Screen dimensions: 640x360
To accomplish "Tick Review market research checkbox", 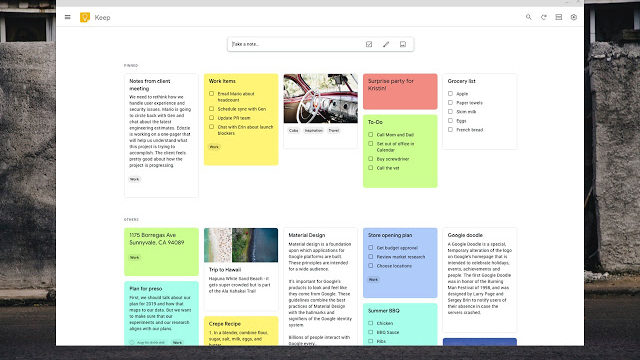I will [x=371, y=256].
